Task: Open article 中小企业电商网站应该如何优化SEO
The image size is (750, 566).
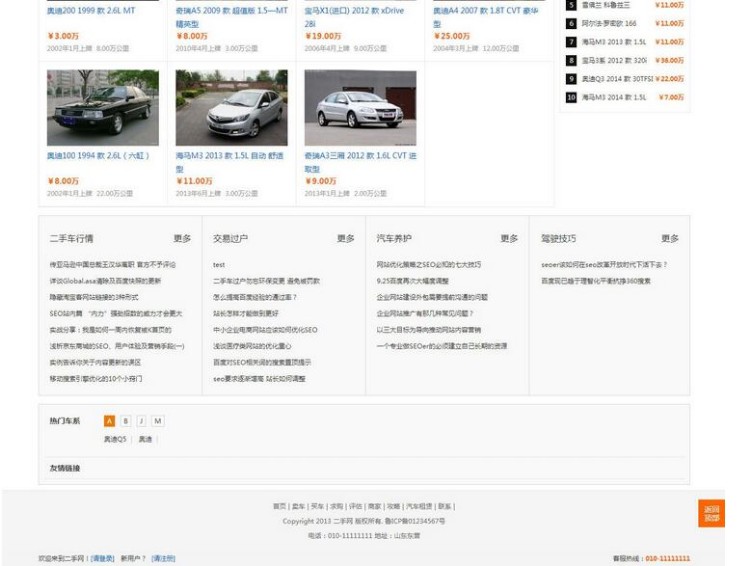Action: click(x=265, y=330)
